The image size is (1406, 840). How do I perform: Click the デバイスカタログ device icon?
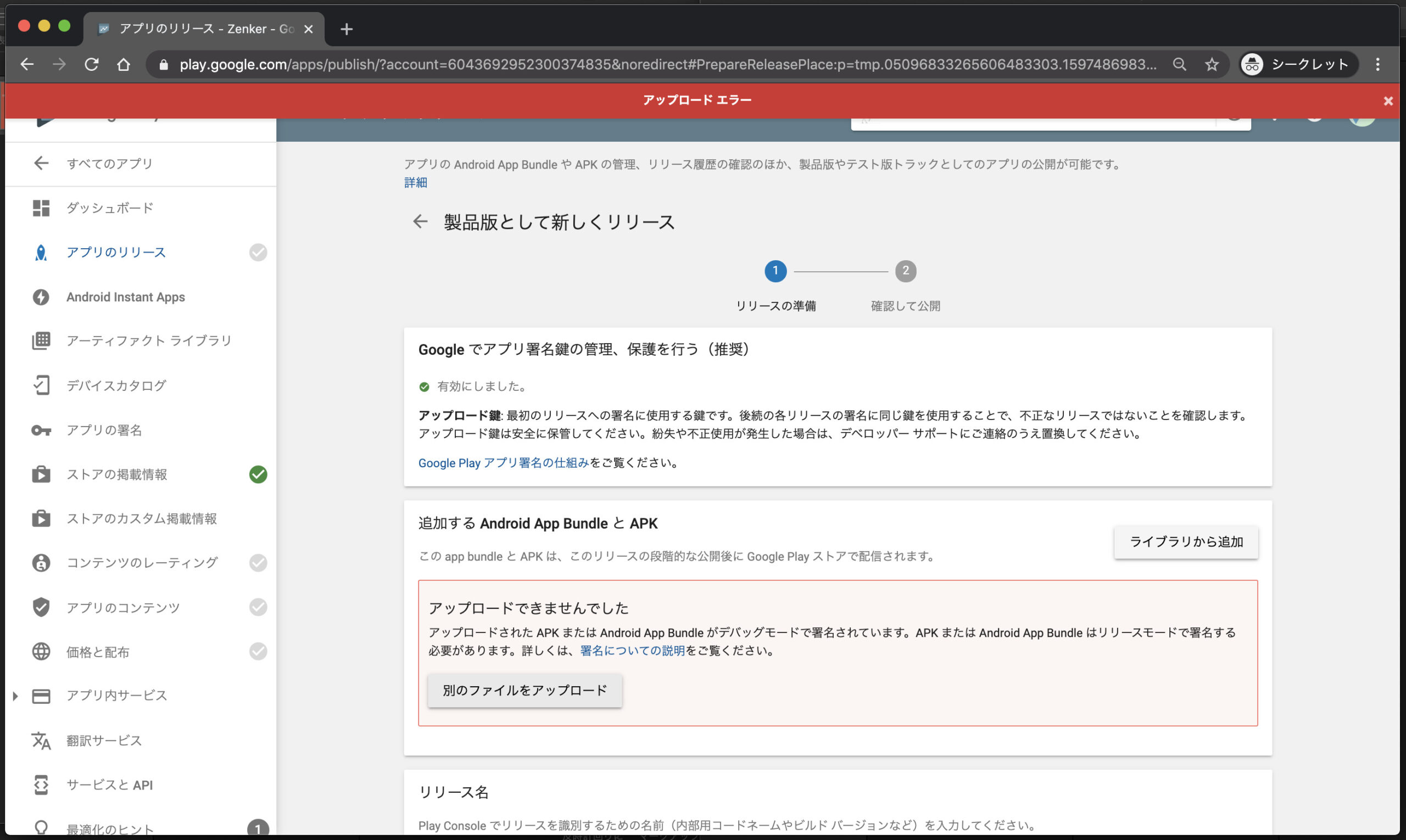[41, 385]
